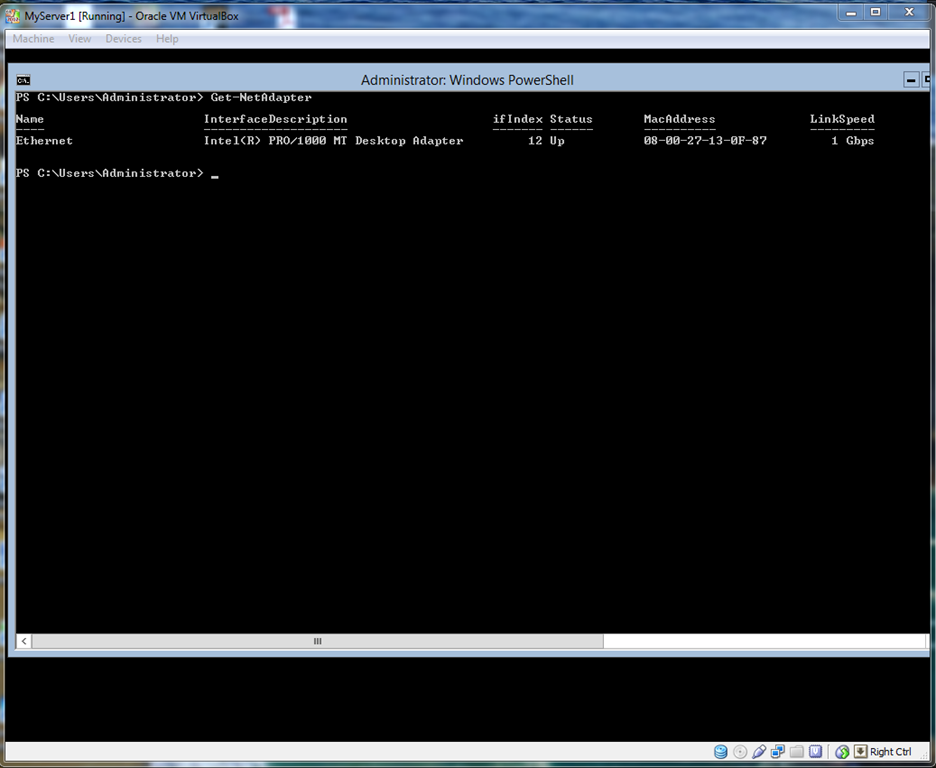The image size is (936, 768).
Task: Click the ifIndex value 12
Action: click(535, 141)
